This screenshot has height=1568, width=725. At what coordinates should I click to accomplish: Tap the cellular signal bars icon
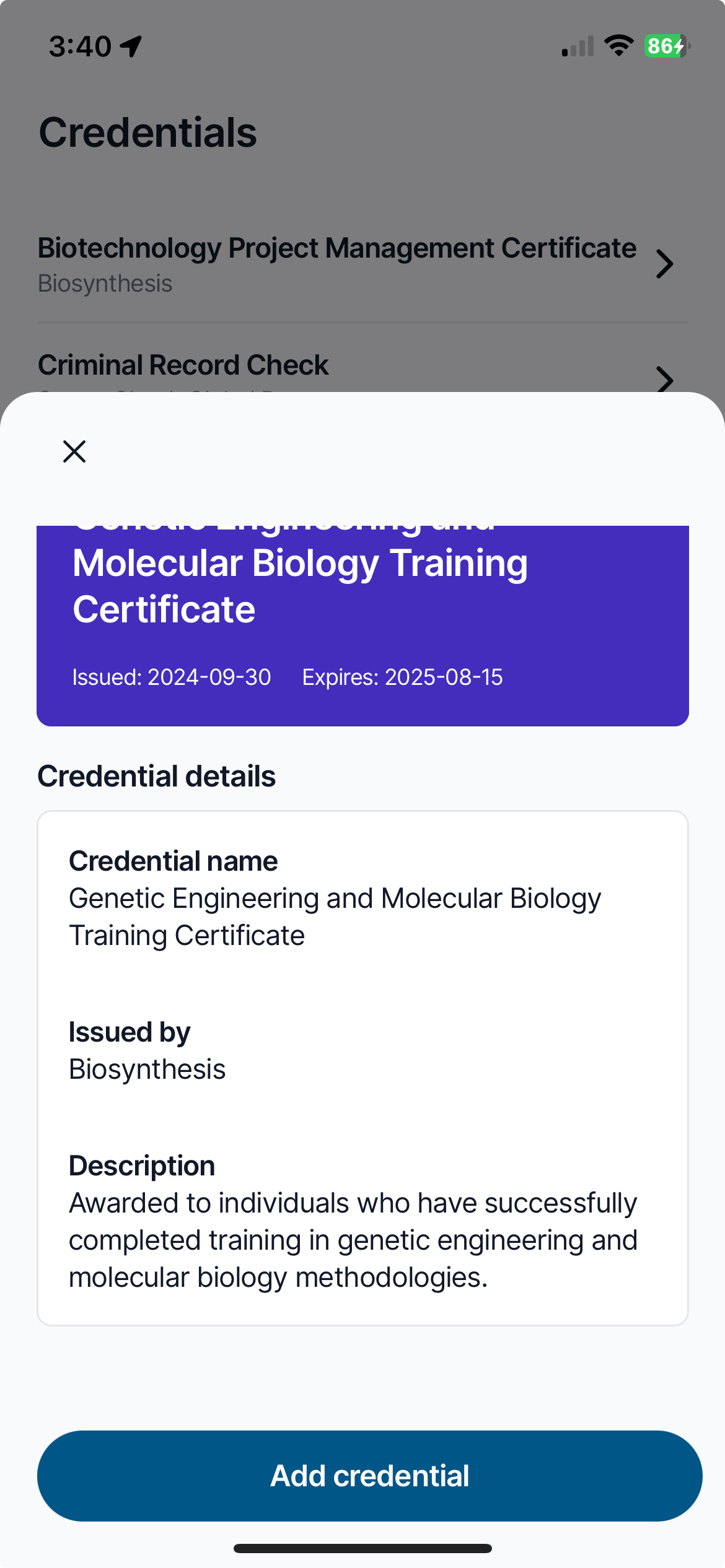(578, 47)
